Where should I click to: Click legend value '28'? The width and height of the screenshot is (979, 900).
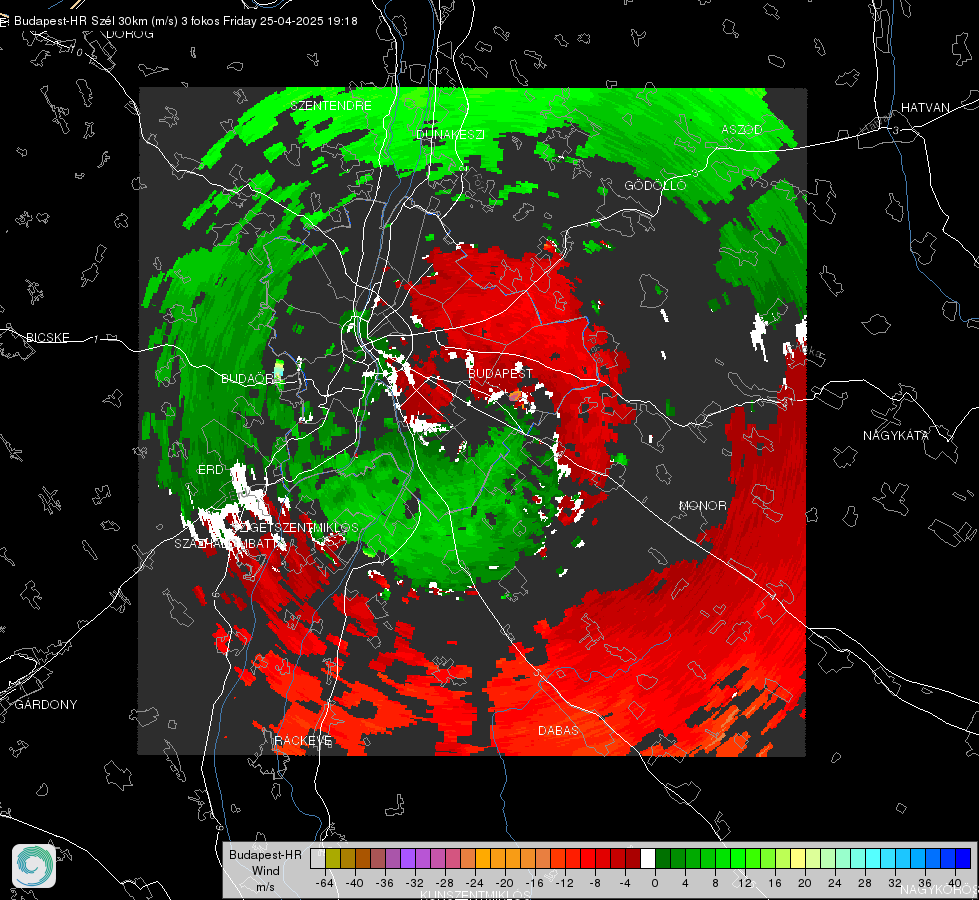click(x=865, y=883)
